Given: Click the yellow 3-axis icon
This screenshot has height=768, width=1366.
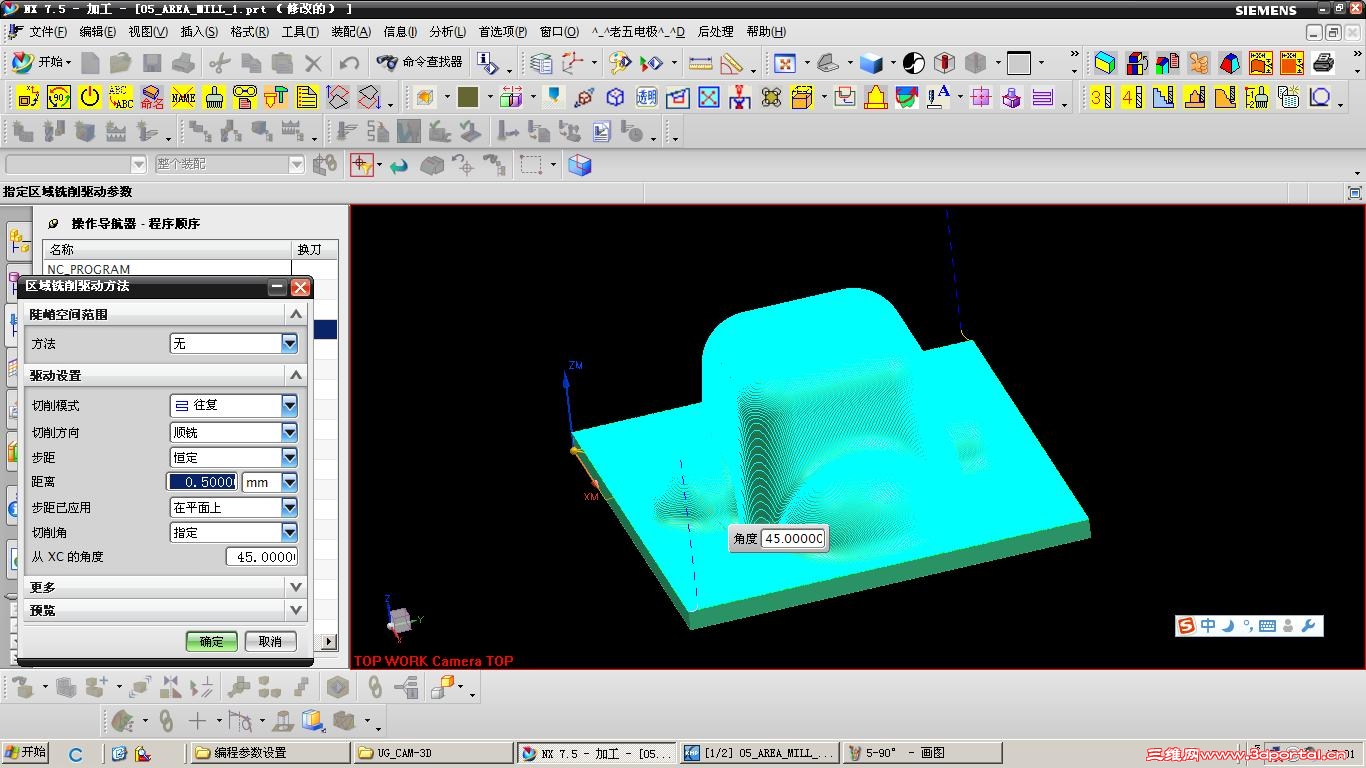Looking at the screenshot, I should point(1100,97).
